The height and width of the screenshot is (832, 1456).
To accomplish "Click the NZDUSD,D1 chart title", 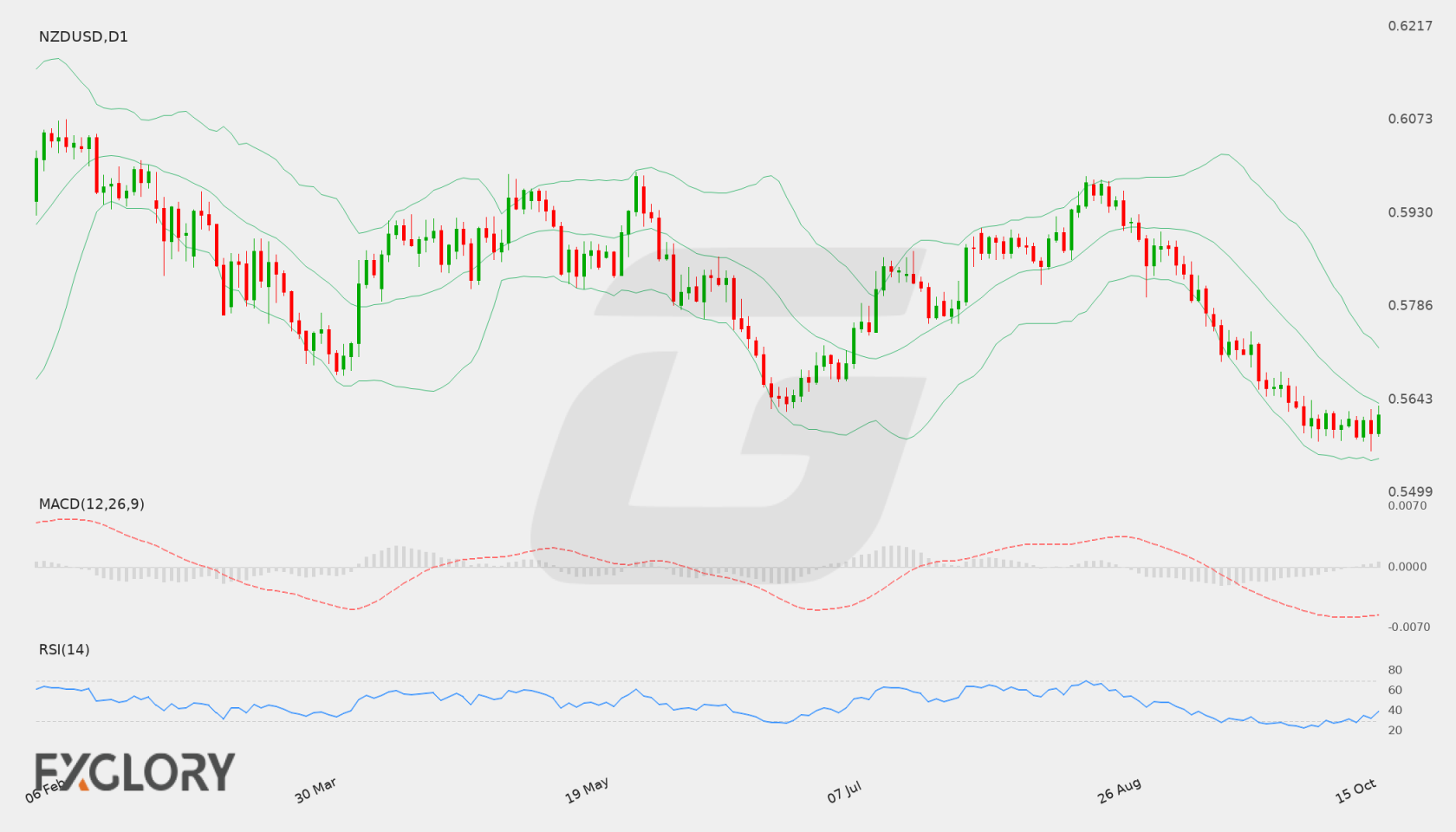I will 83,36.
